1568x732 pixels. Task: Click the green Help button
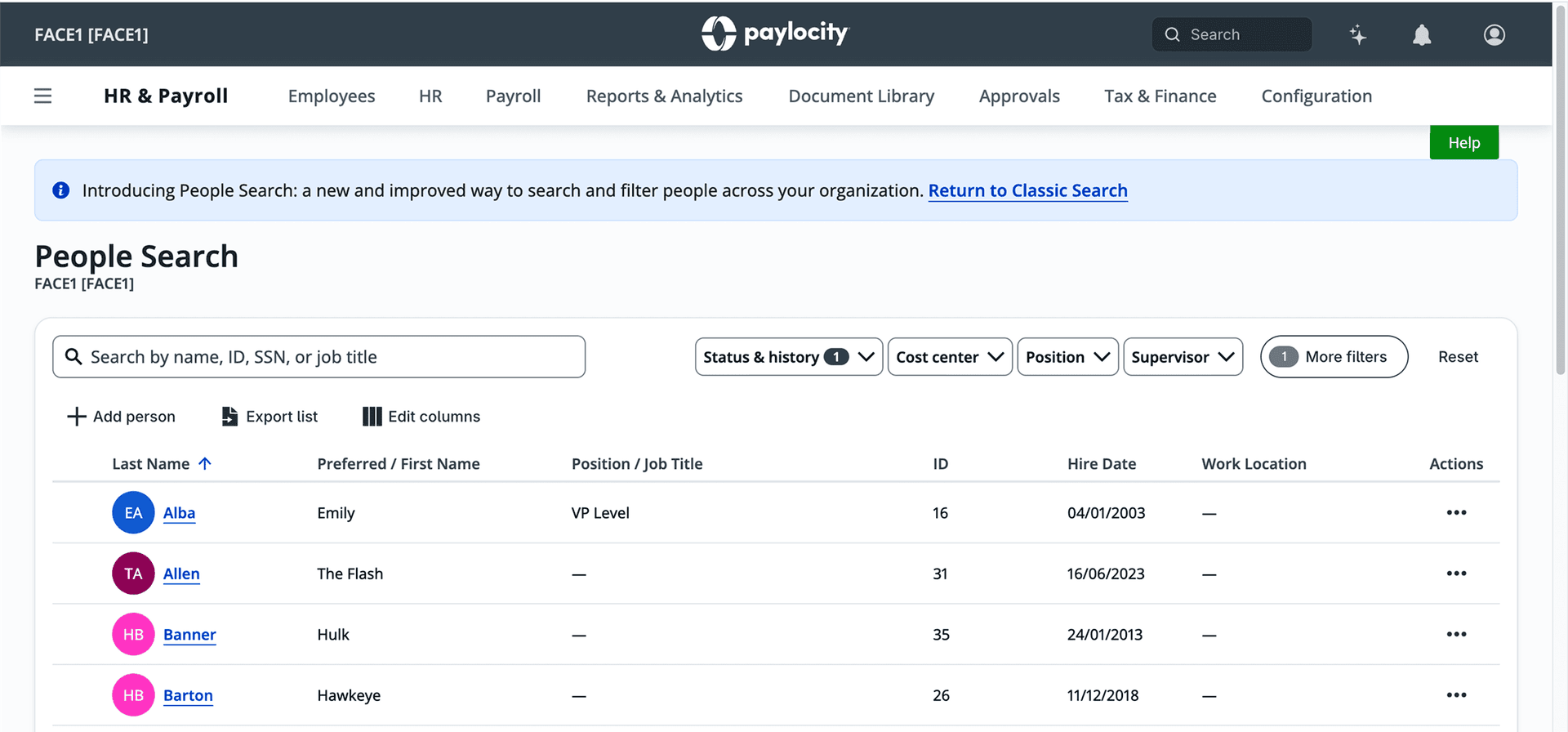point(1463,143)
